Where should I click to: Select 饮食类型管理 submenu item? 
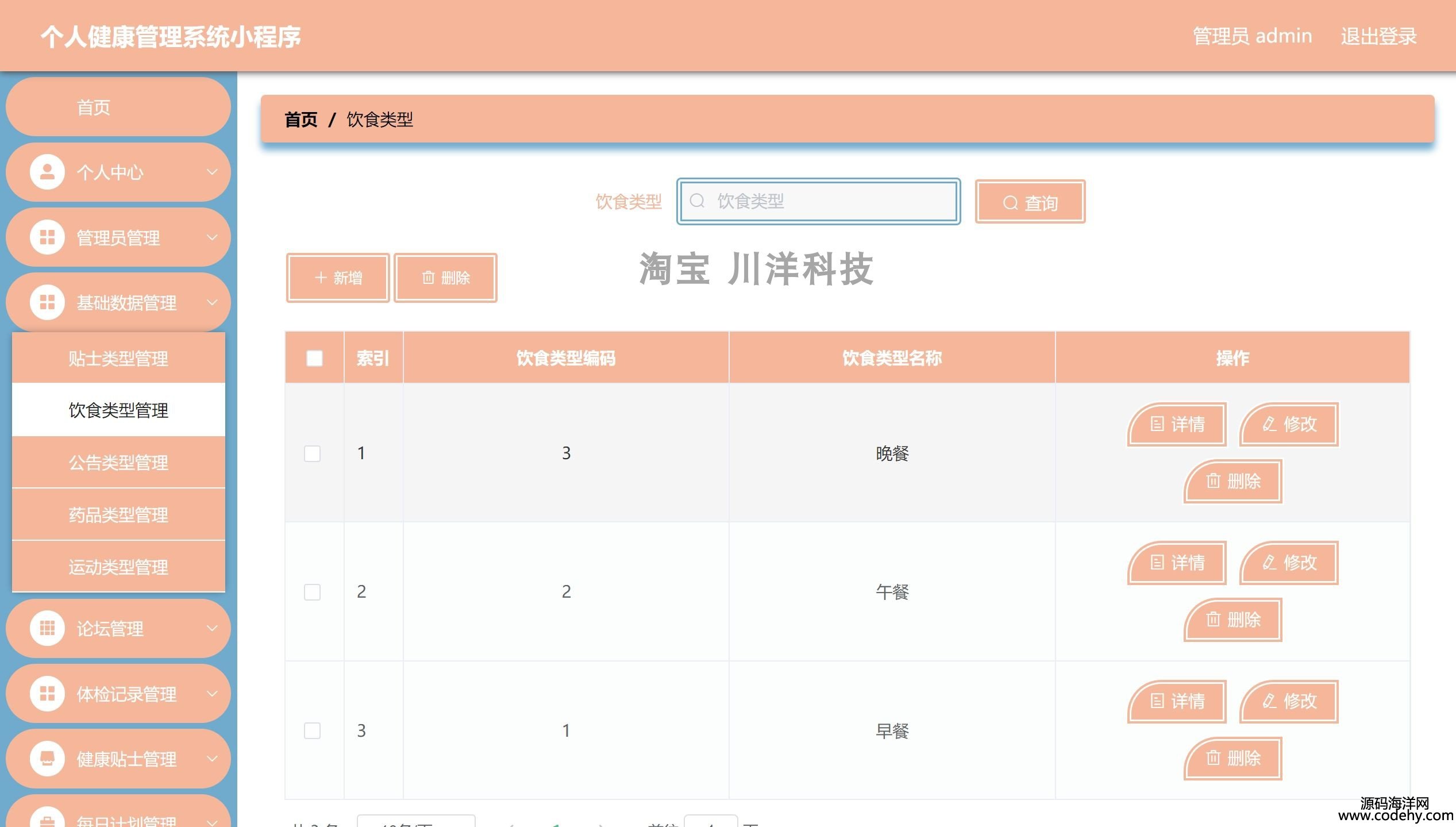coord(118,410)
